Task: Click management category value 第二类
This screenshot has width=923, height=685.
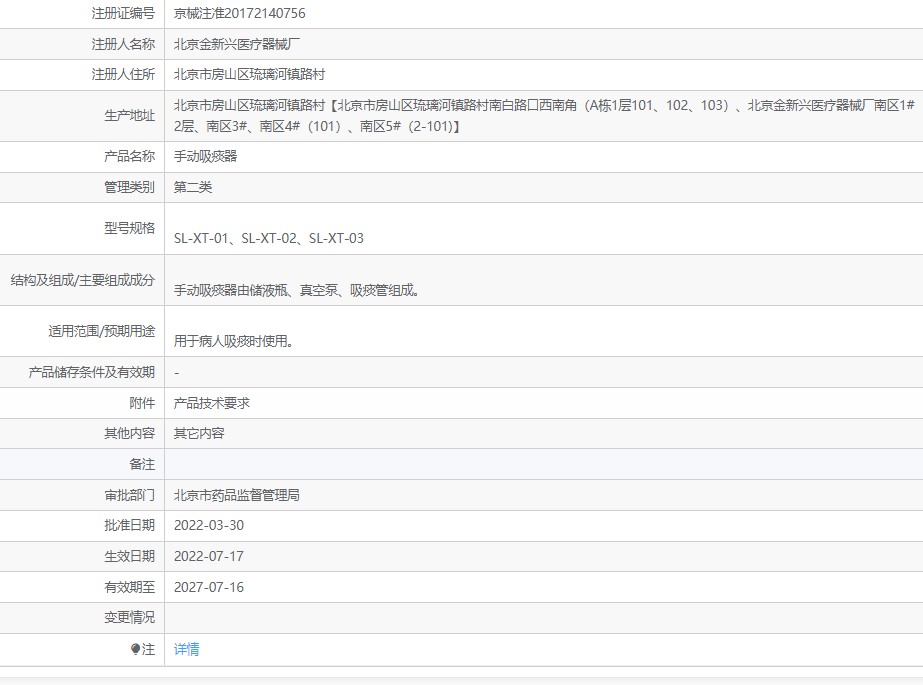Action: pos(193,187)
